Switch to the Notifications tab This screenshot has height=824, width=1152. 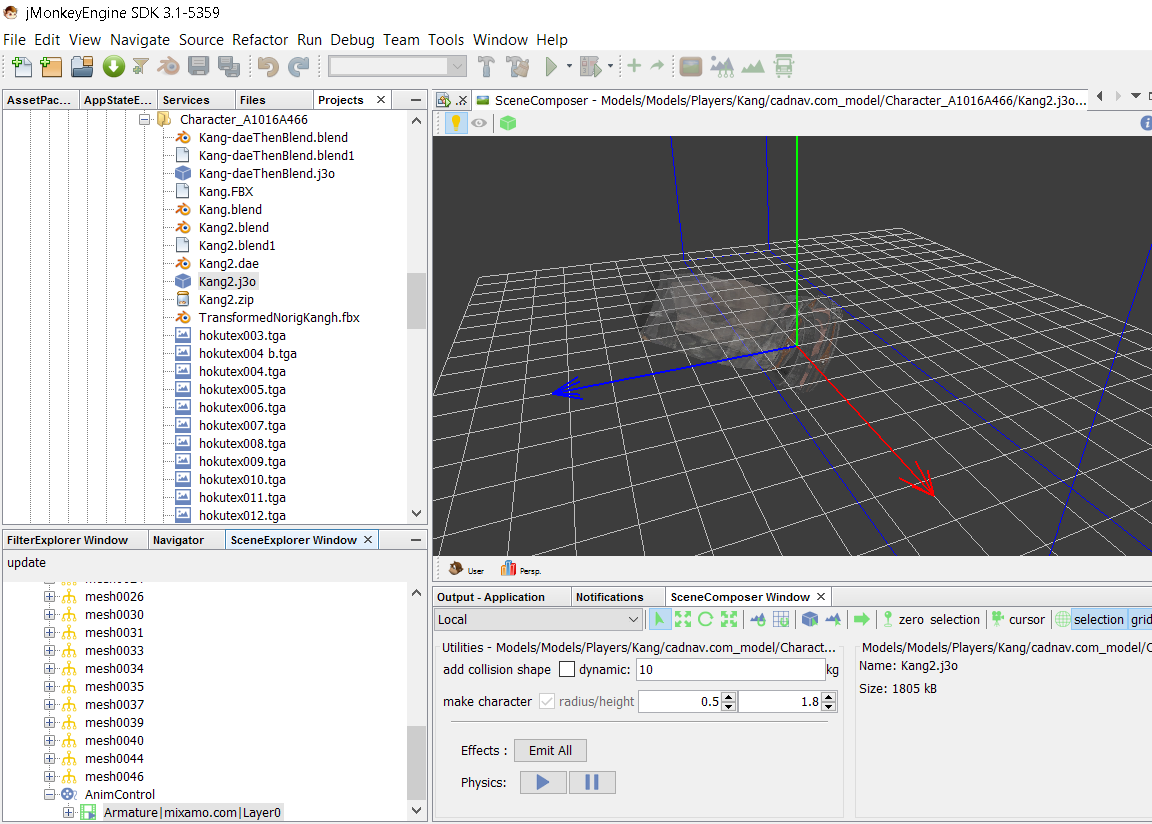pyautogui.click(x=609, y=597)
